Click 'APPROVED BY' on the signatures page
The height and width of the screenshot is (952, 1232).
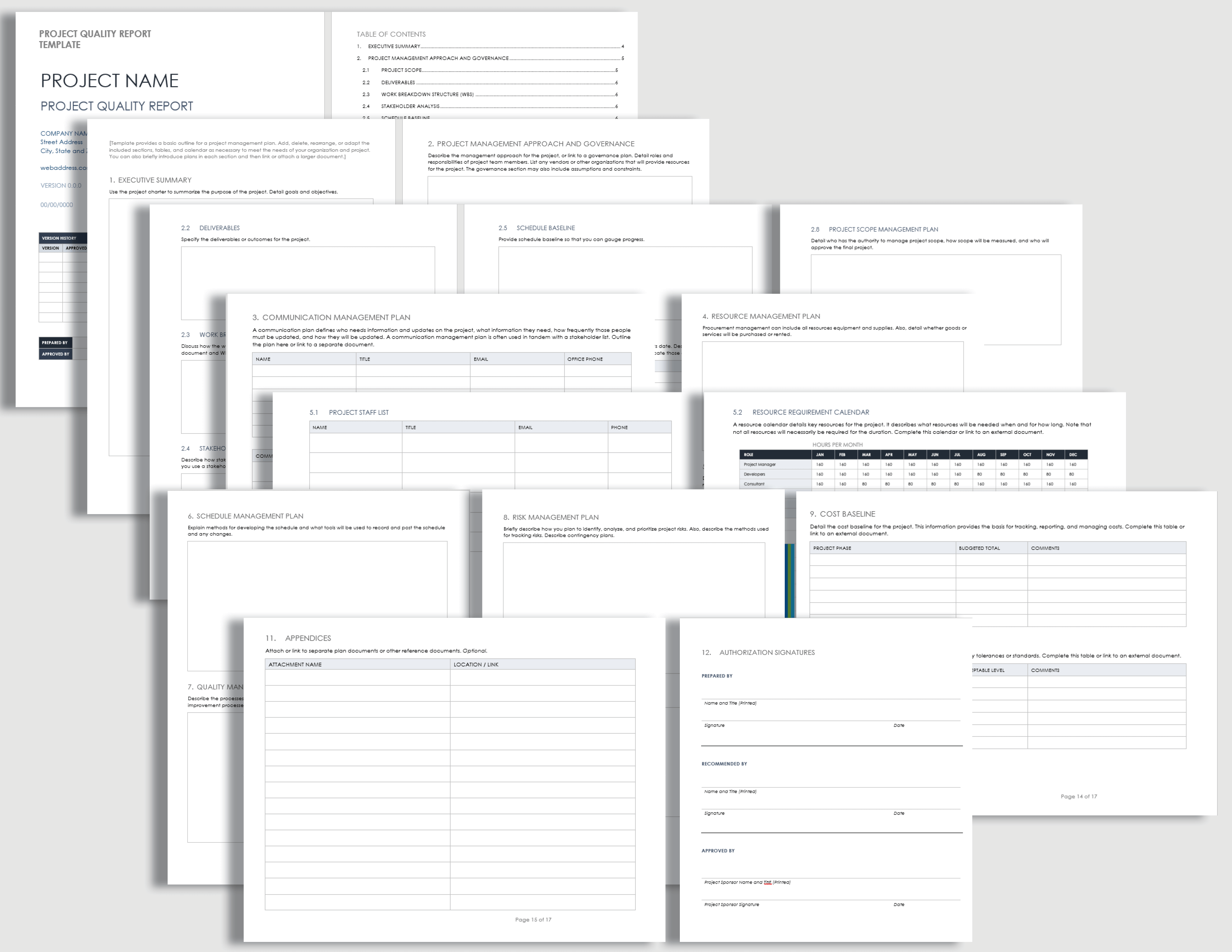[718, 850]
